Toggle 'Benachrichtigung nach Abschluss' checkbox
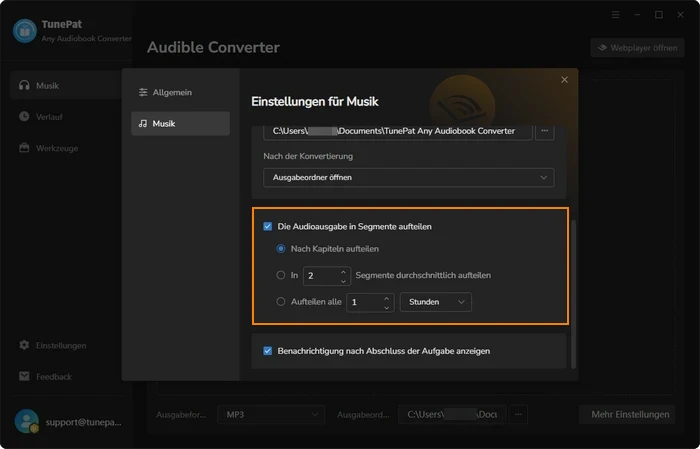Viewport: 700px width, 449px height. pos(267,351)
